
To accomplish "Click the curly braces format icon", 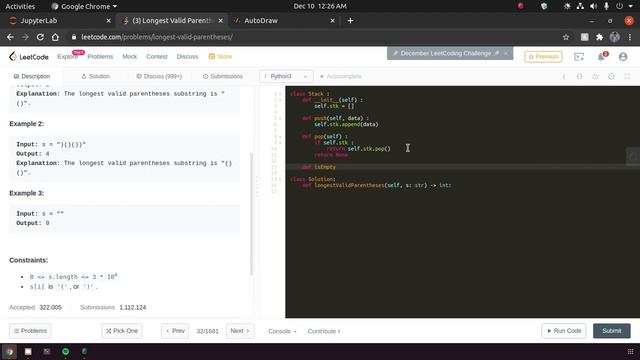I will click(579, 76).
